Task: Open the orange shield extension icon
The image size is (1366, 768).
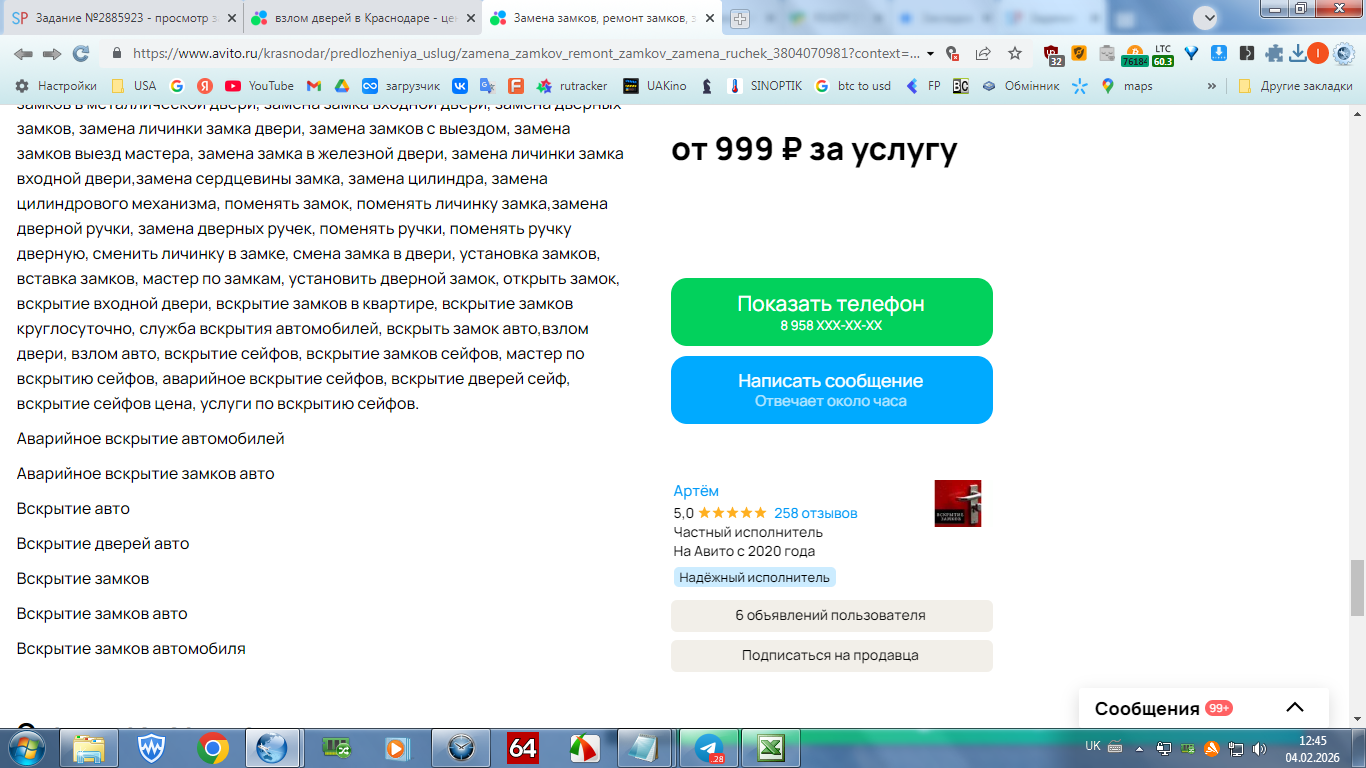Action: click(x=1080, y=54)
